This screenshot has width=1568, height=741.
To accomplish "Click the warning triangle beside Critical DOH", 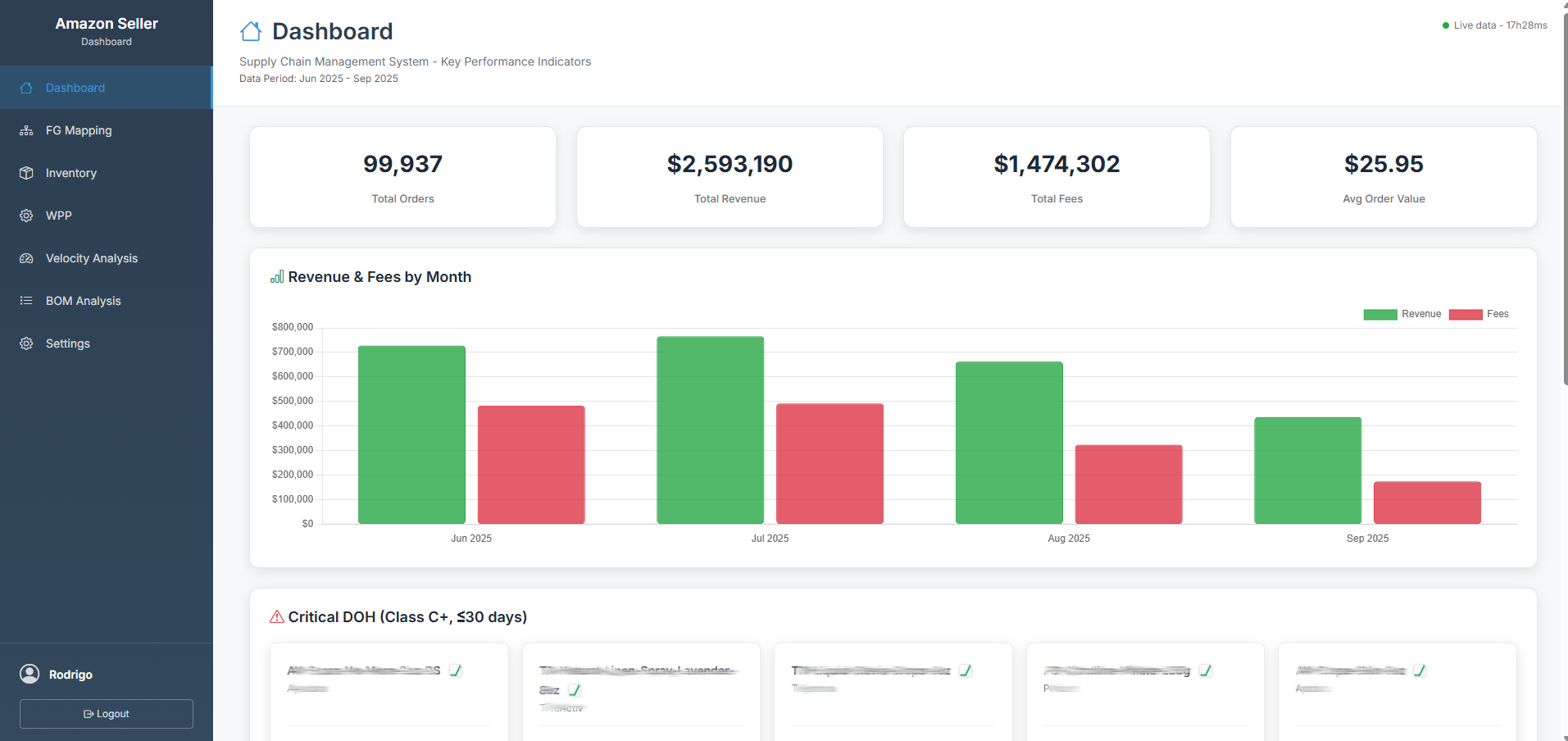I will click(275, 616).
